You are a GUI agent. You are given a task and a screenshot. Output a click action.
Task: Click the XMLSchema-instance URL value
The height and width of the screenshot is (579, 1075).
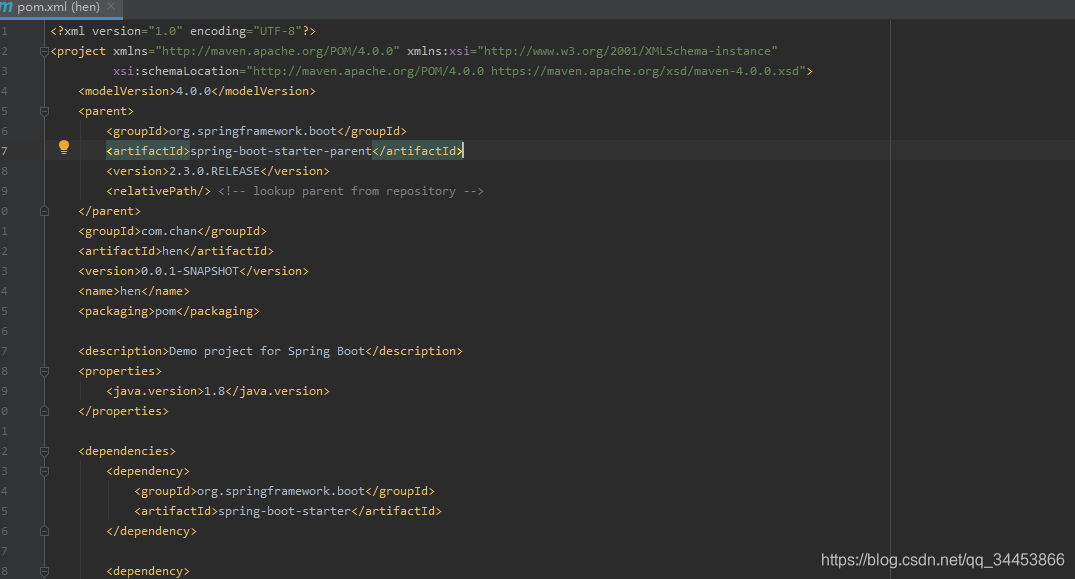[627, 51]
